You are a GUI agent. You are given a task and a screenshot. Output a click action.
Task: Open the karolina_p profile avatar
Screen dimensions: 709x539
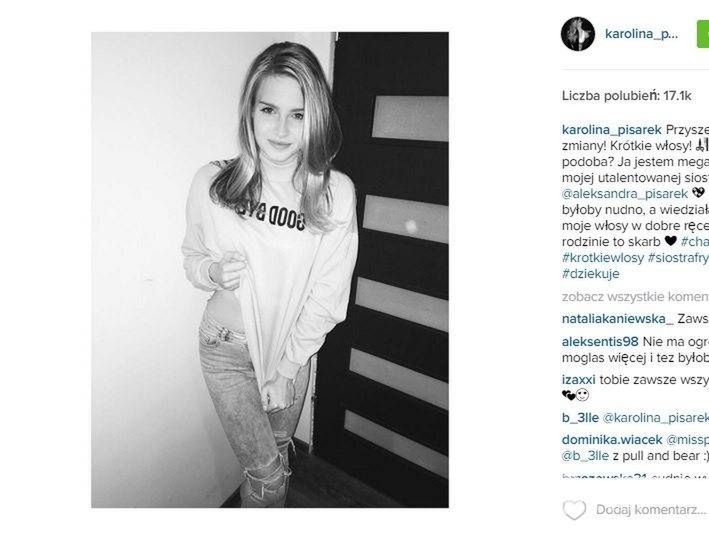pos(578,34)
